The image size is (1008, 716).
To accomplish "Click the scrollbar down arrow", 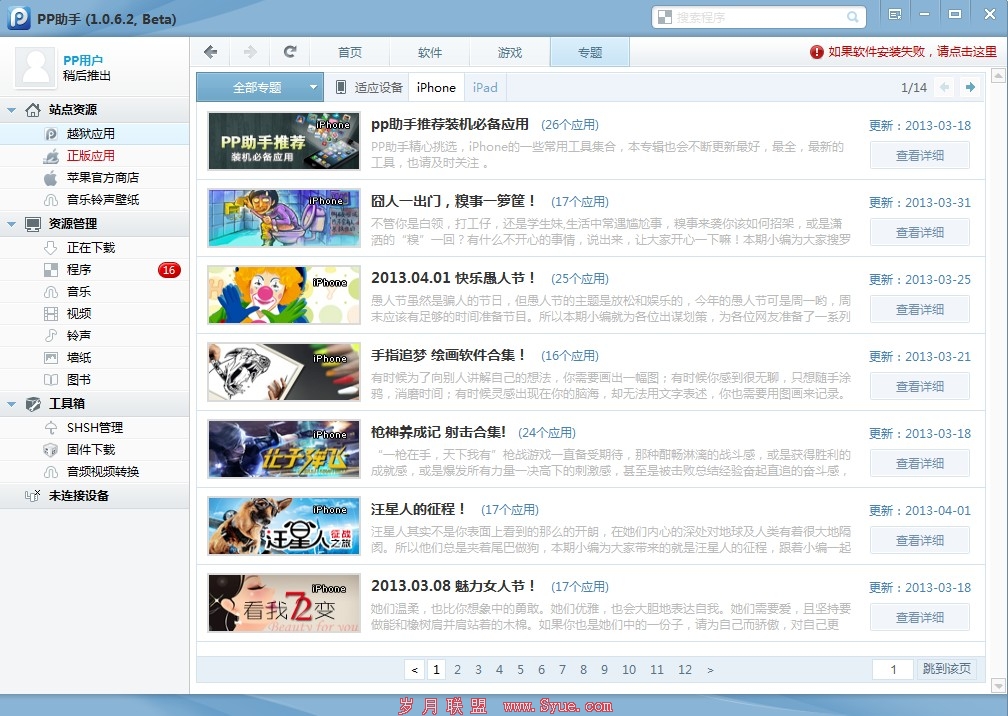I will tap(998, 685).
